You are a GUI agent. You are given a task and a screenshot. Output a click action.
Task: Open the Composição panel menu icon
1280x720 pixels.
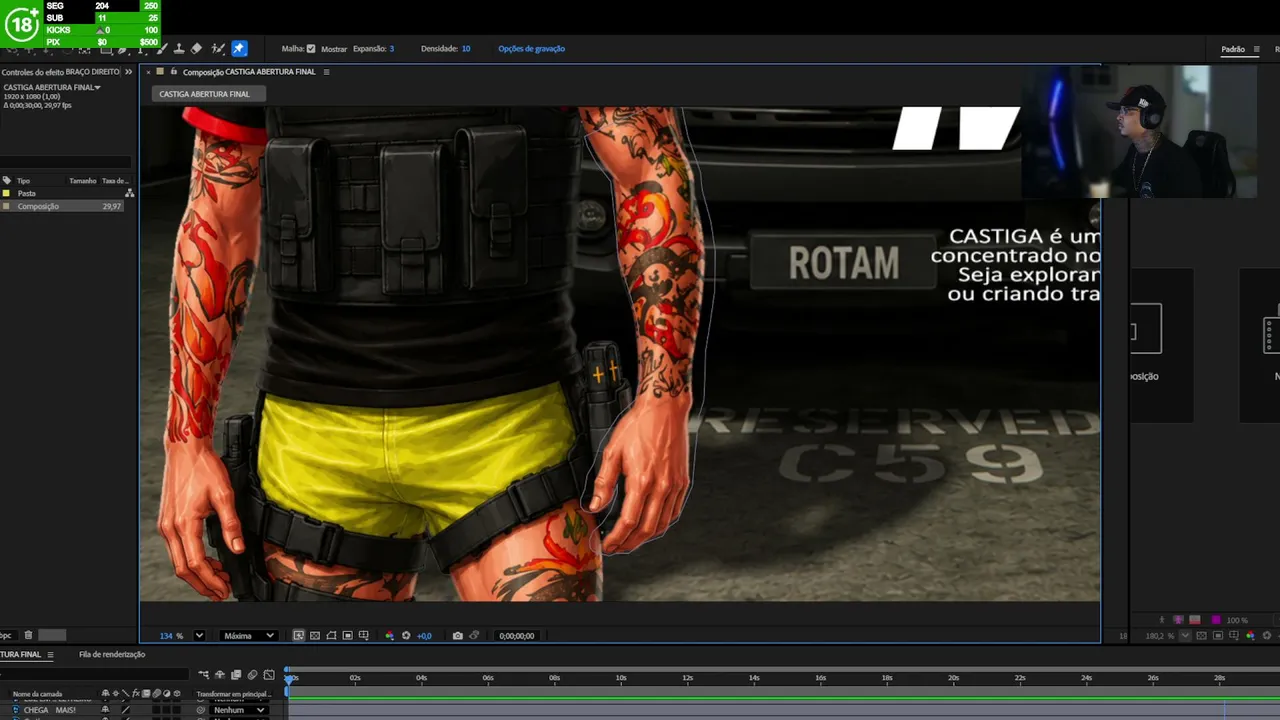[326, 72]
